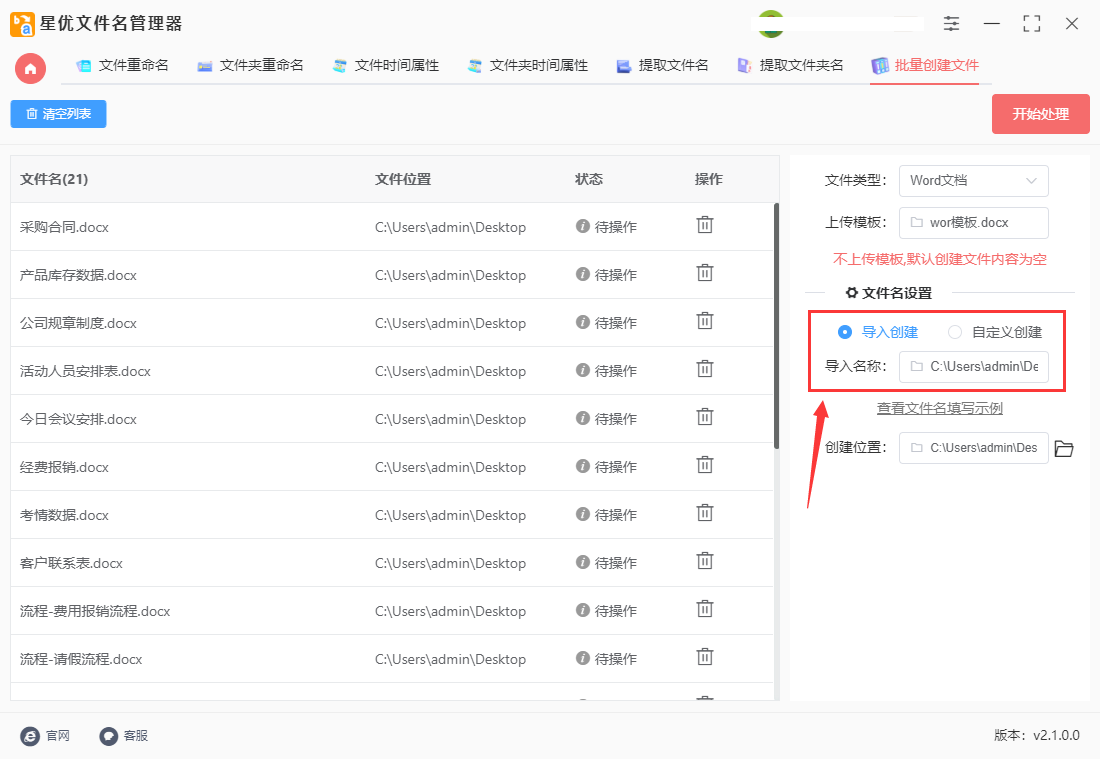Select file name 采购合同.docx
The width and height of the screenshot is (1100, 760).
pos(65,227)
